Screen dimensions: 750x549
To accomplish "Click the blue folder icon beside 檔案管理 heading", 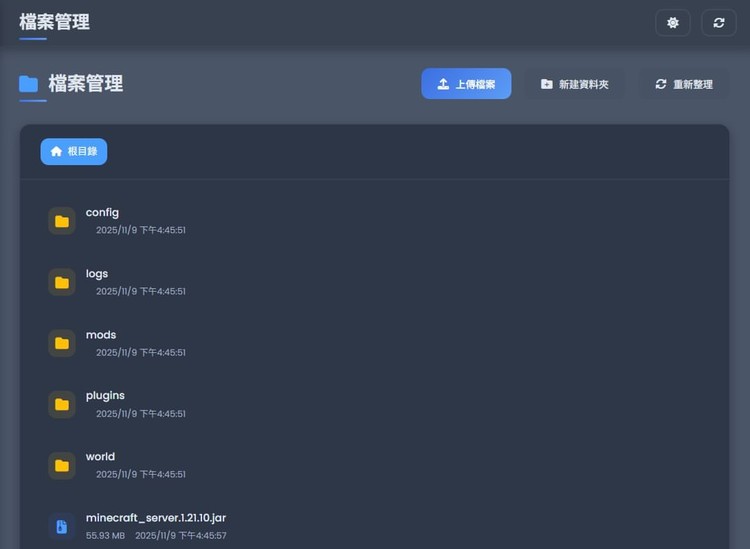I will pos(28,84).
